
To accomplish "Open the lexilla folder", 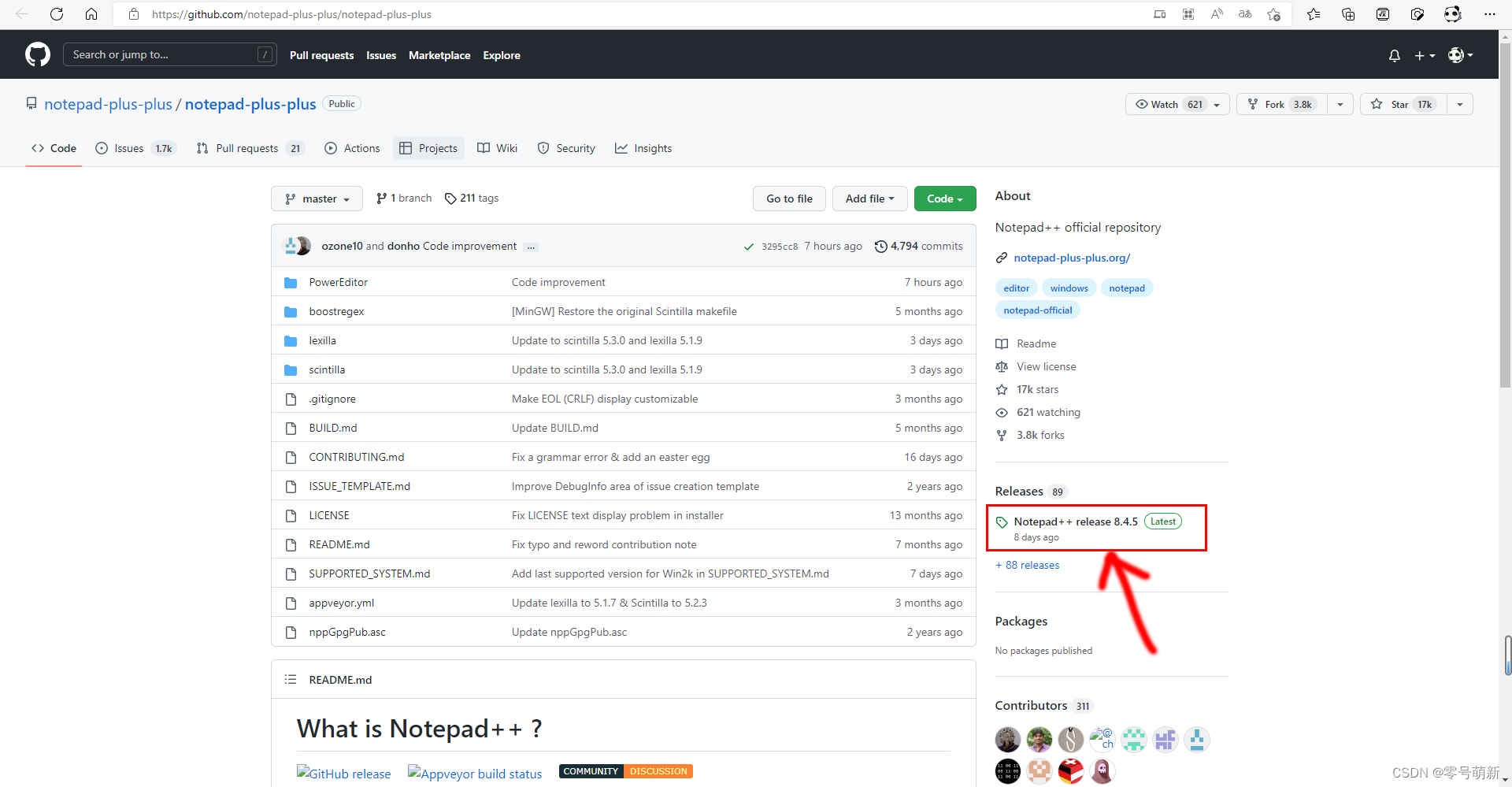I will pos(322,340).
